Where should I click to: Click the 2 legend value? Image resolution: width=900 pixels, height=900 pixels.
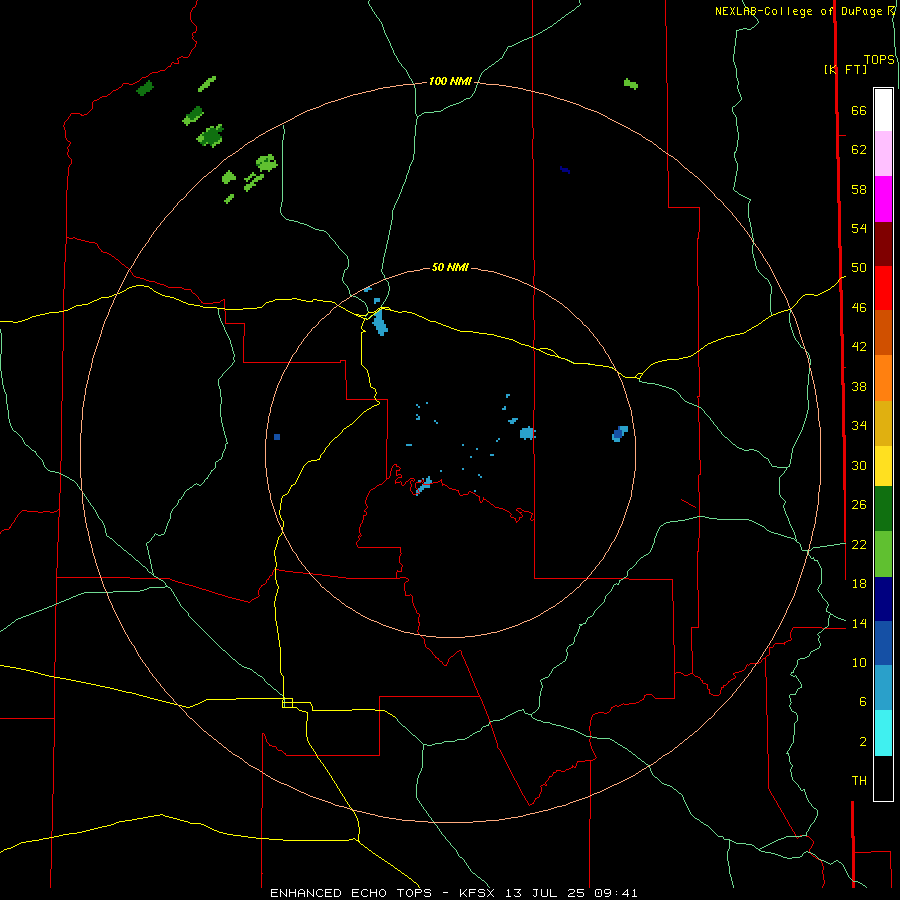point(863,742)
